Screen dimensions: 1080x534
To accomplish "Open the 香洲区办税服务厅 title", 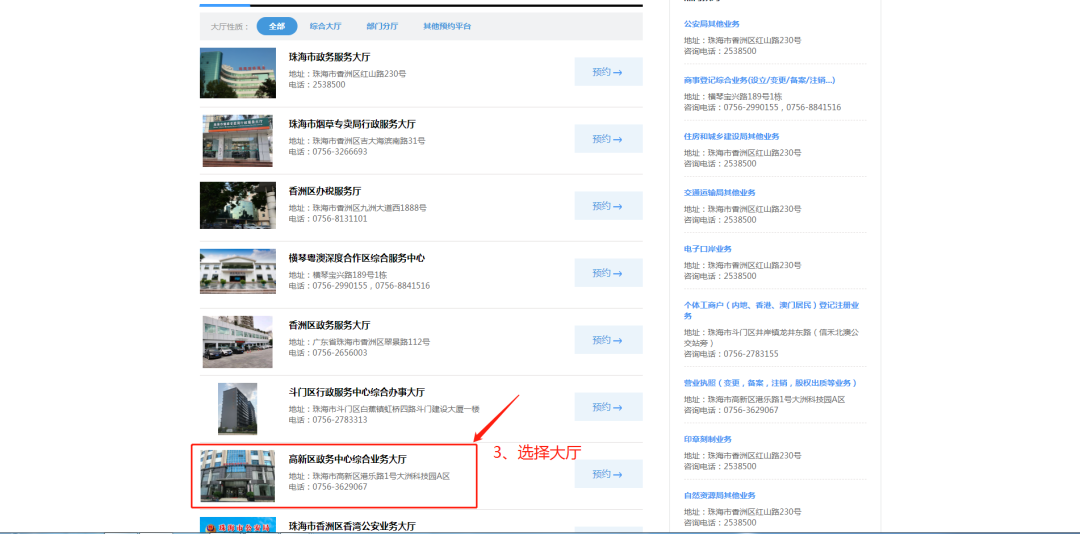I will [324, 191].
